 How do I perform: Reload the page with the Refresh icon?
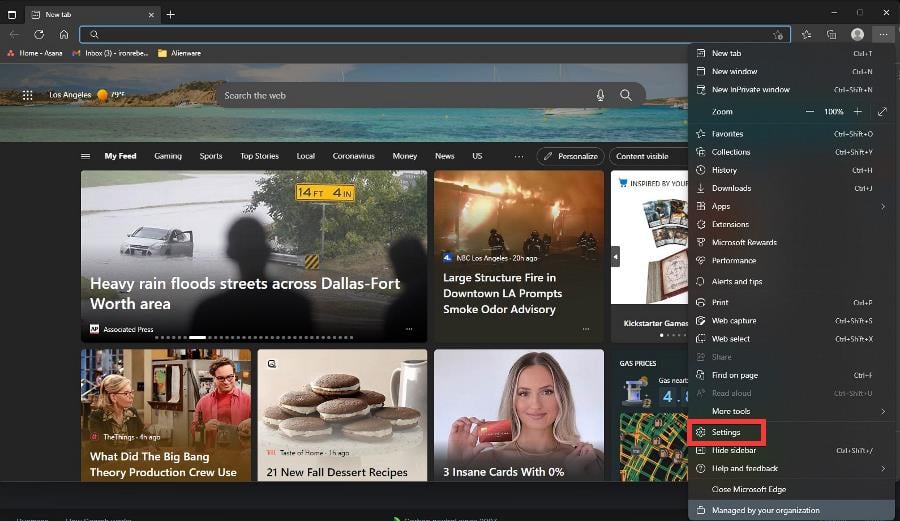(x=39, y=34)
